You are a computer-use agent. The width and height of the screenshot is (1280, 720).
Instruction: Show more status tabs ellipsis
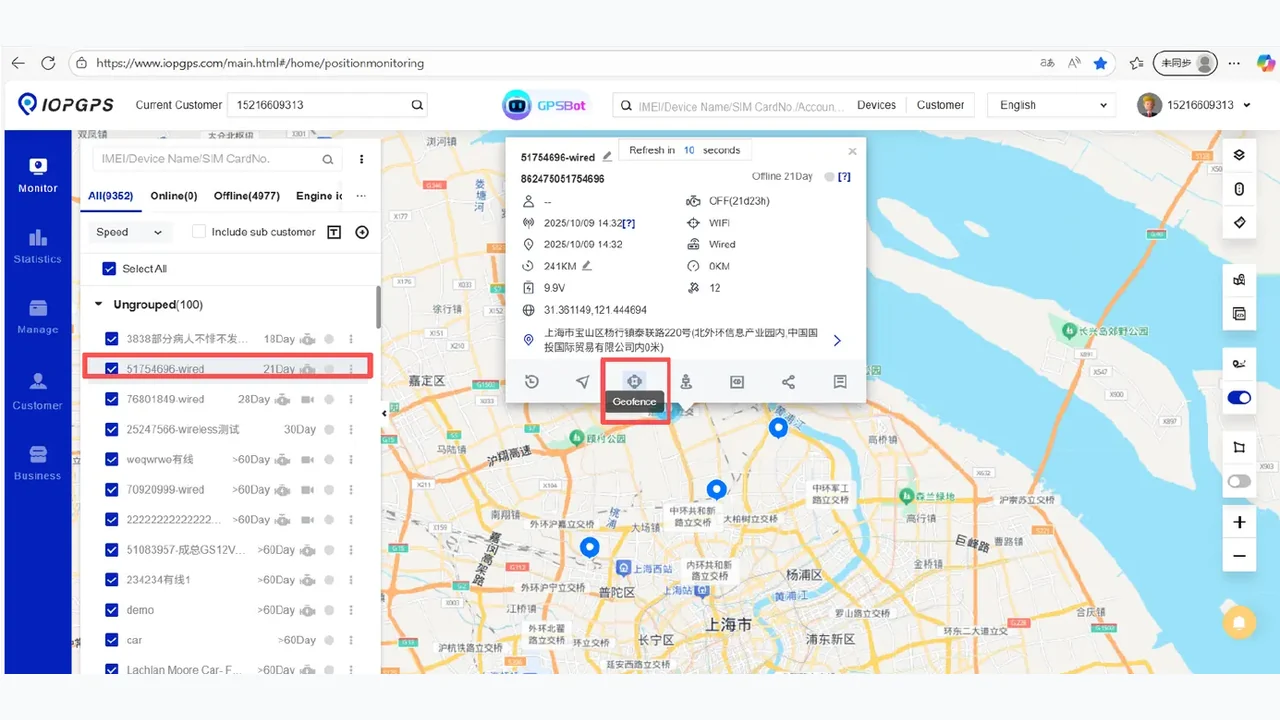[361, 196]
